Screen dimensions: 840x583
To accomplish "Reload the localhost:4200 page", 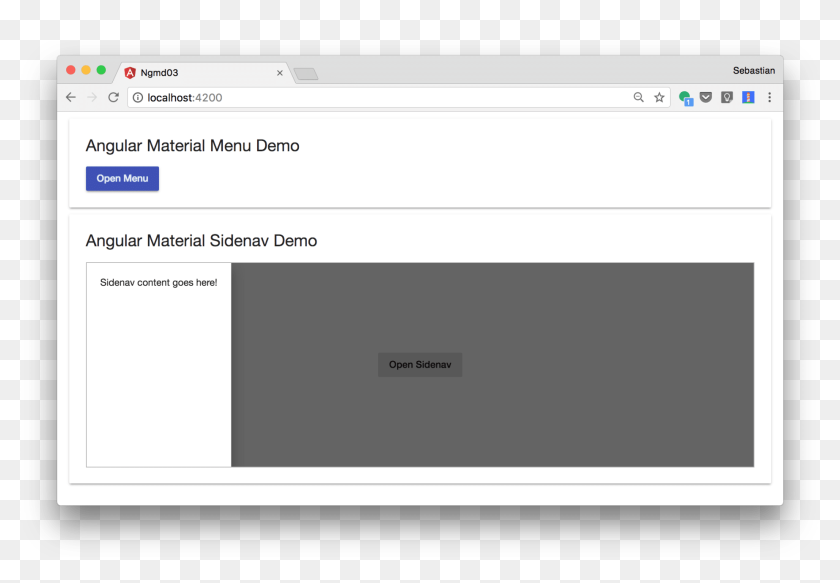I will (113, 97).
